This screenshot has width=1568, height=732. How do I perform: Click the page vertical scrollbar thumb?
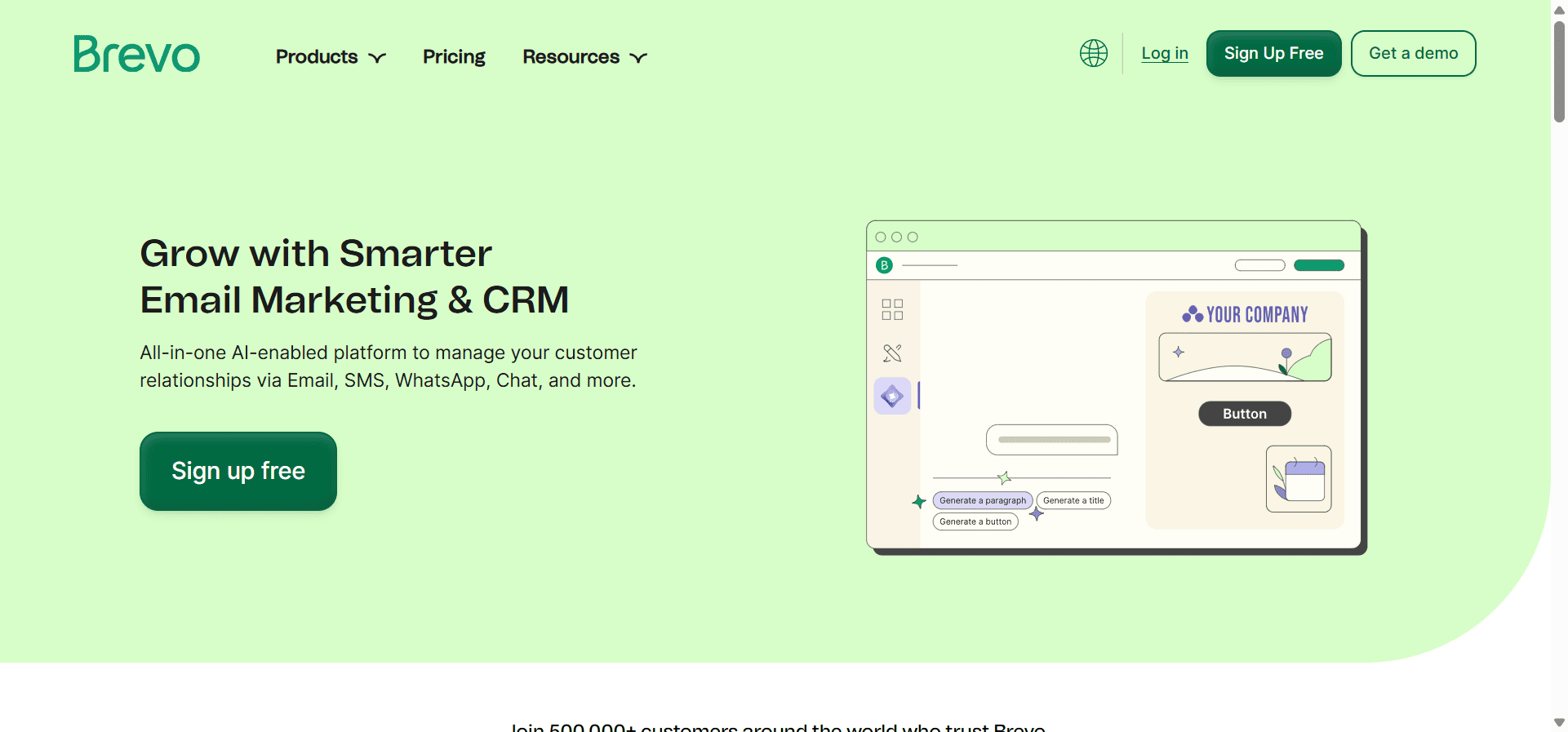(x=1559, y=72)
